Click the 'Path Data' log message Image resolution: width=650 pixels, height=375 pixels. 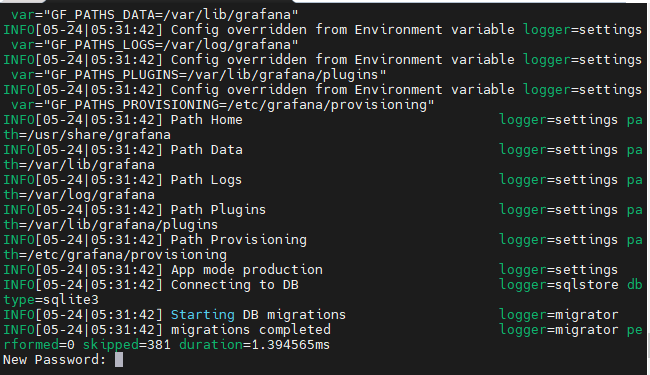[206, 150]
